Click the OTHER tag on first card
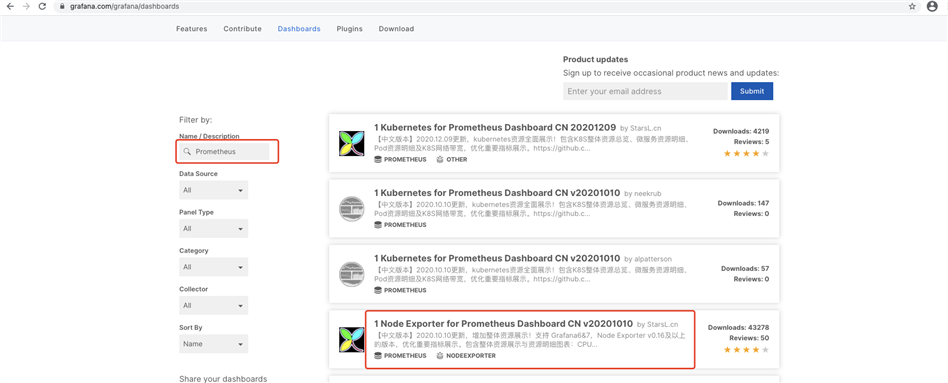 pos(456,160)
